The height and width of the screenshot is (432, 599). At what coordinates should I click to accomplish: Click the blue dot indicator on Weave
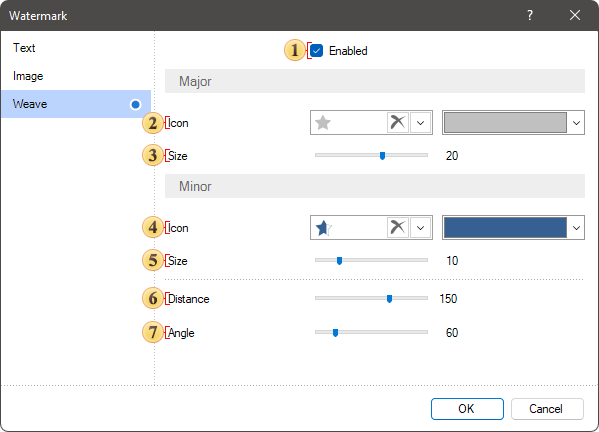tap(135, 104)
